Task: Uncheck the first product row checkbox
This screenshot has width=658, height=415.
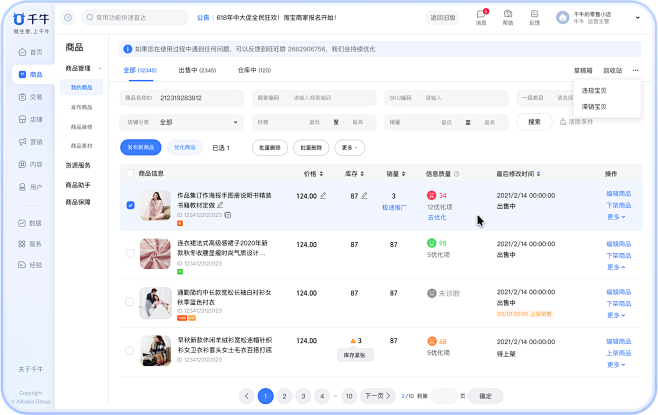Action: [130, 205]
